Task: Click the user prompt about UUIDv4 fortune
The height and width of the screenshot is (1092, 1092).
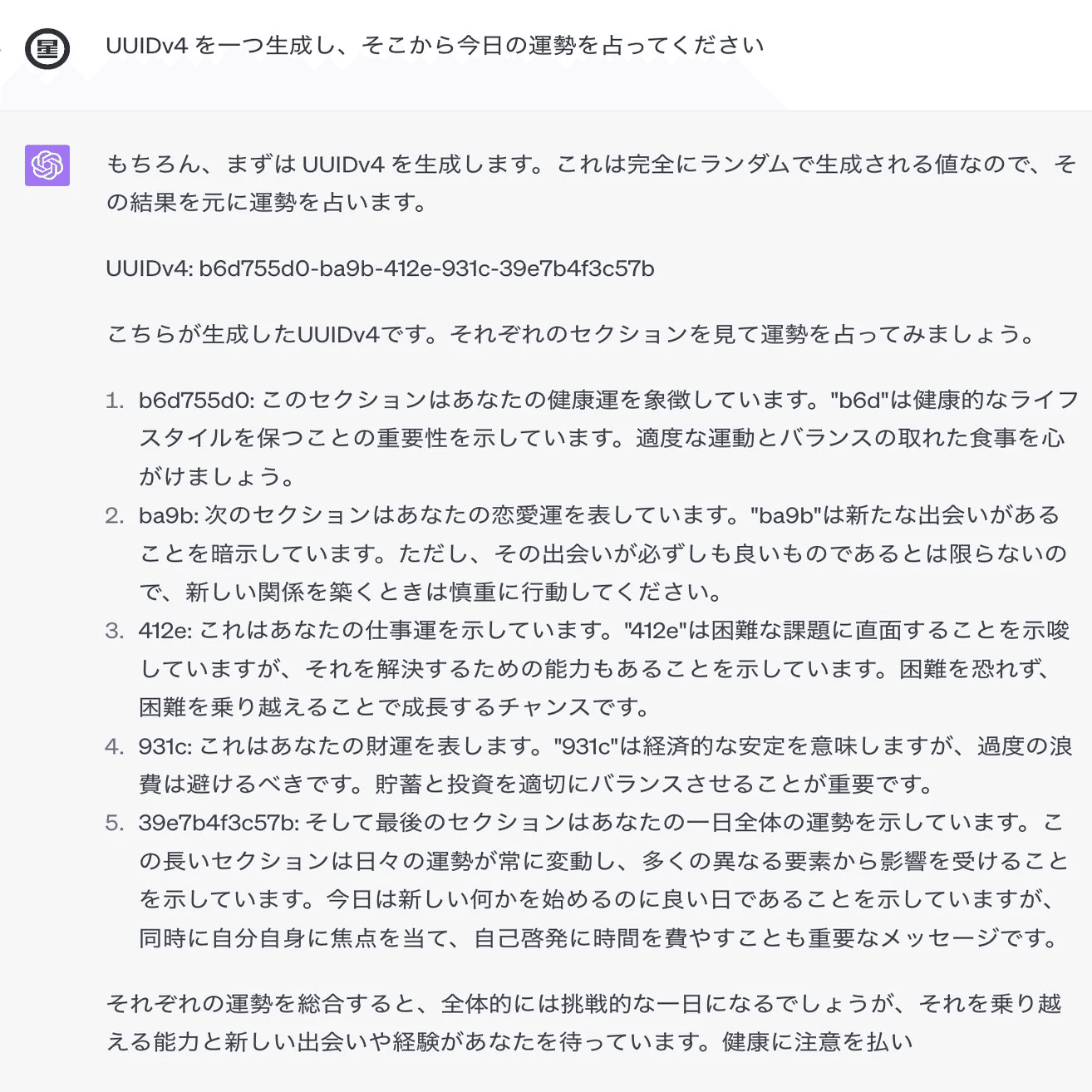Action: pyautogui.click(x=435, y=45)
